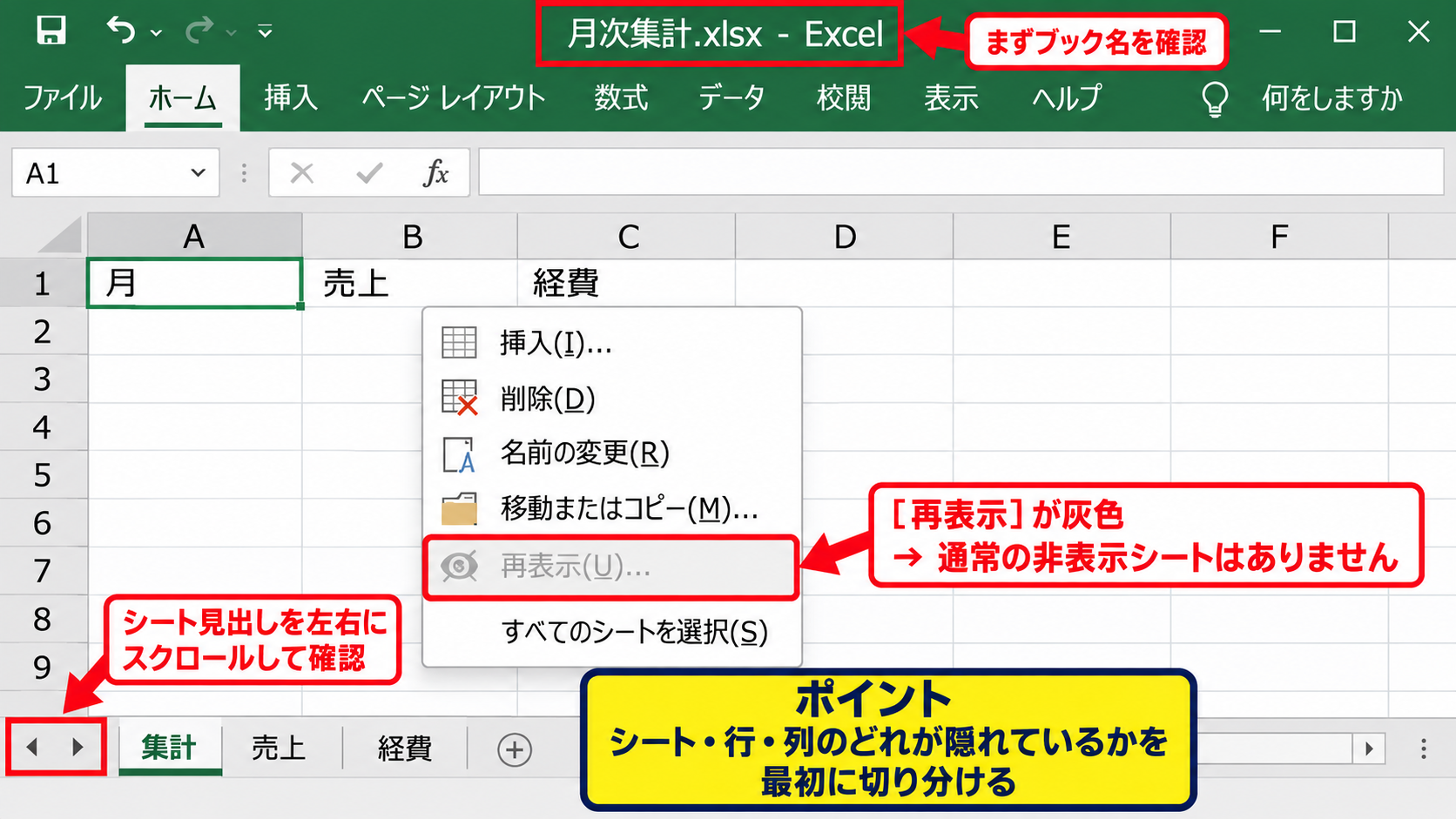
Task: Click the 何をしますか search field
Action: pos(1332,98)
